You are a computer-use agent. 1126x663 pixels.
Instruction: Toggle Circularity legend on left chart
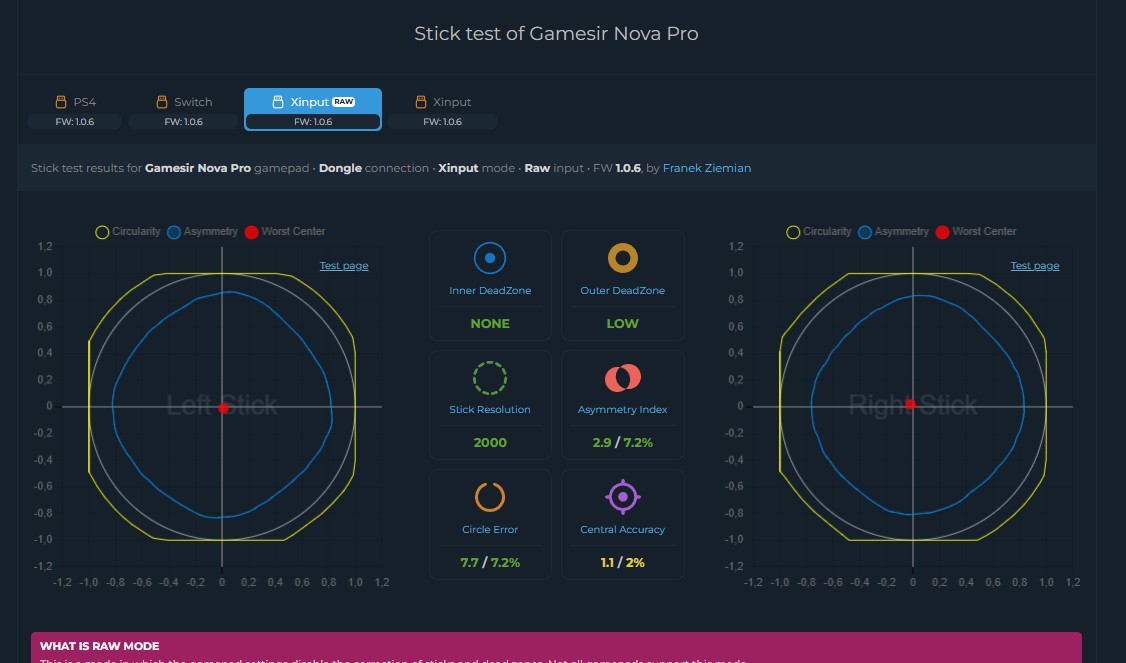(x=128, y=231)
